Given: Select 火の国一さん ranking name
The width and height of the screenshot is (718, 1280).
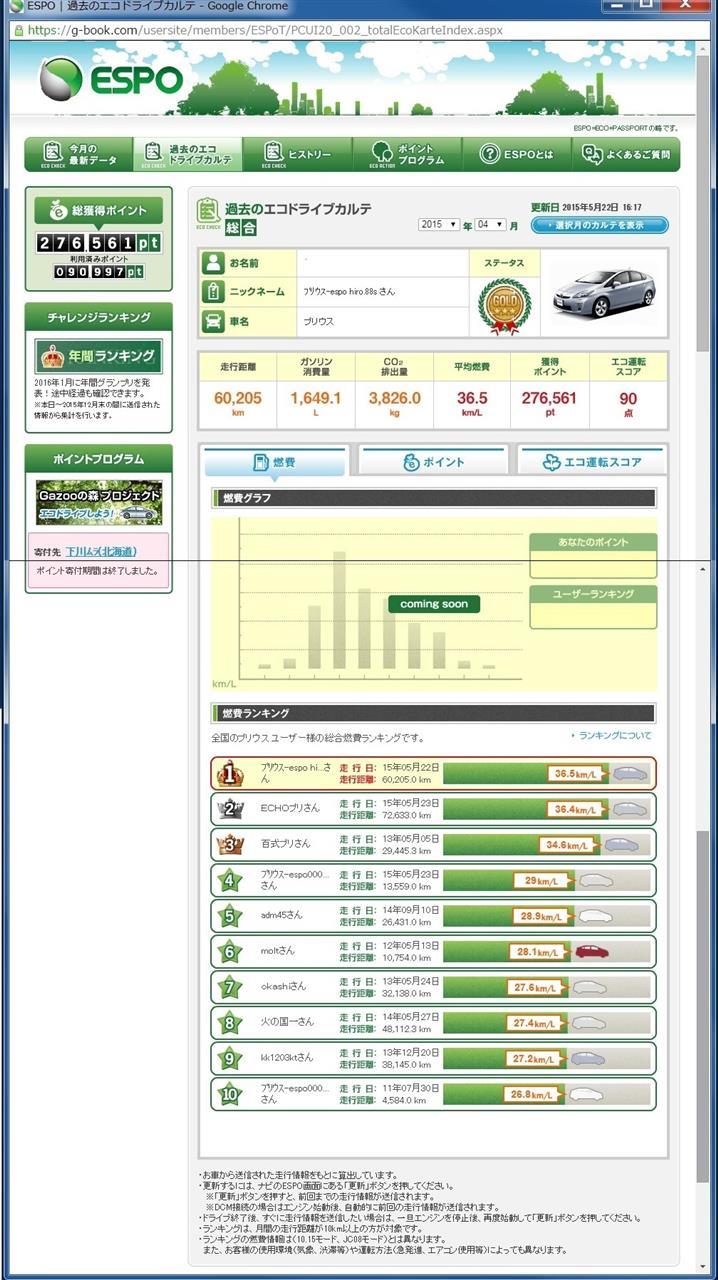Looking at the screenshot, I should [x=287, y=1022].
